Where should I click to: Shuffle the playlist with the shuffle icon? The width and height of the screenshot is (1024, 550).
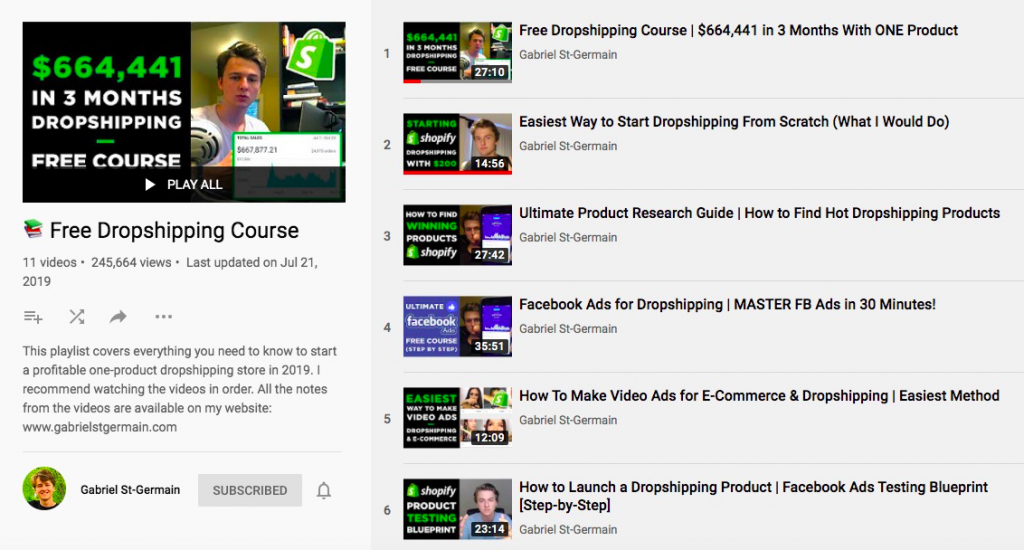pos(77,317)
